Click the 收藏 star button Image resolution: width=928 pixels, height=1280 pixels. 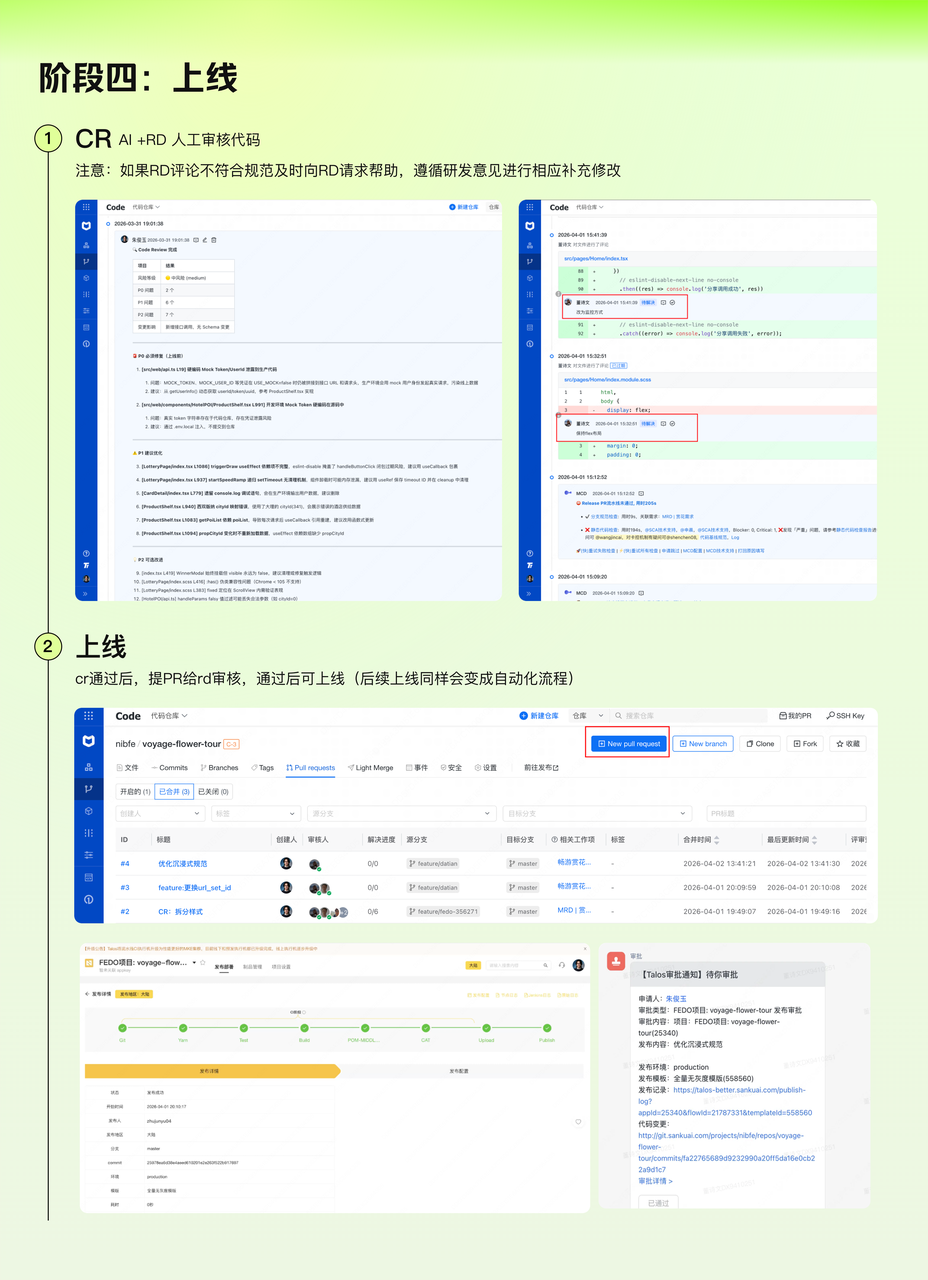[848, 744]
